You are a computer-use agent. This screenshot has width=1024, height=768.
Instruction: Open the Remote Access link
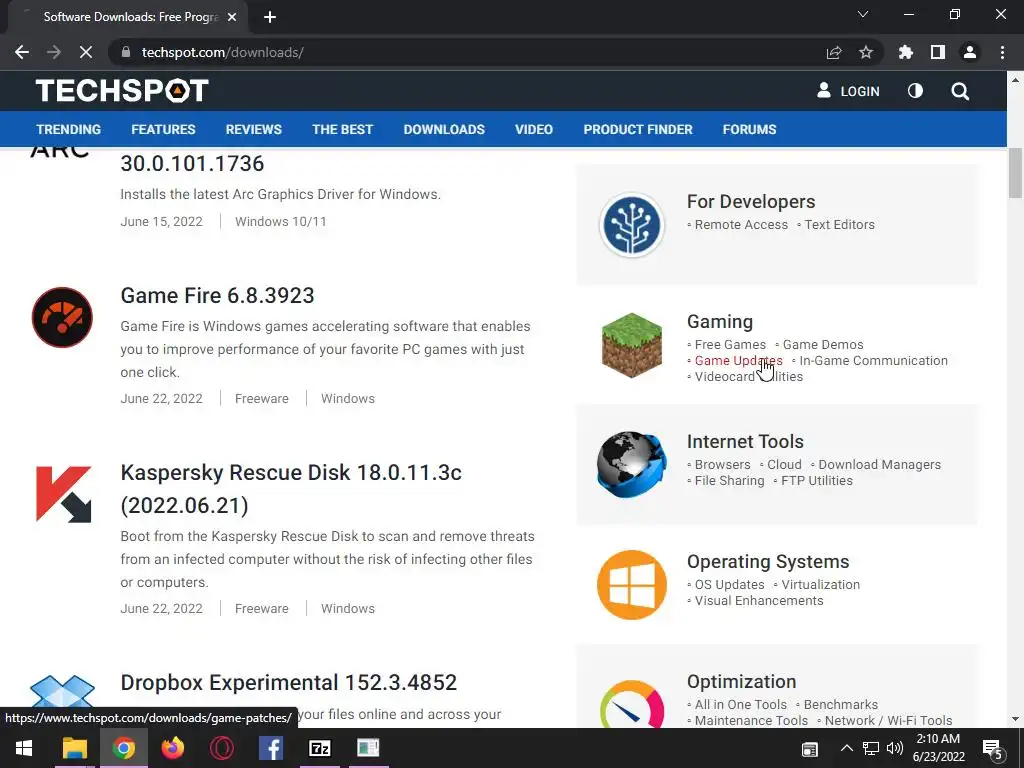click(x=741, y=225)
